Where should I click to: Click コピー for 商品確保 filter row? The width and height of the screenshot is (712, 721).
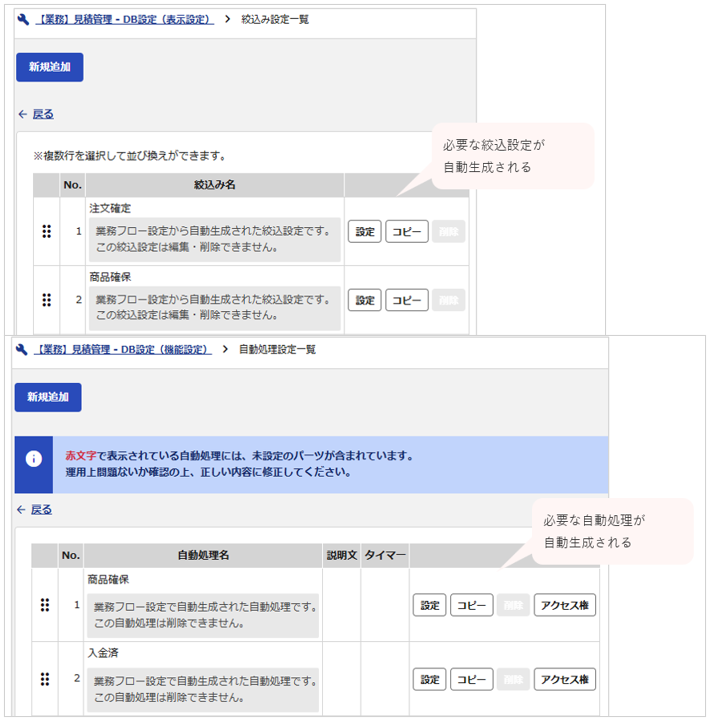click(407, 300)
